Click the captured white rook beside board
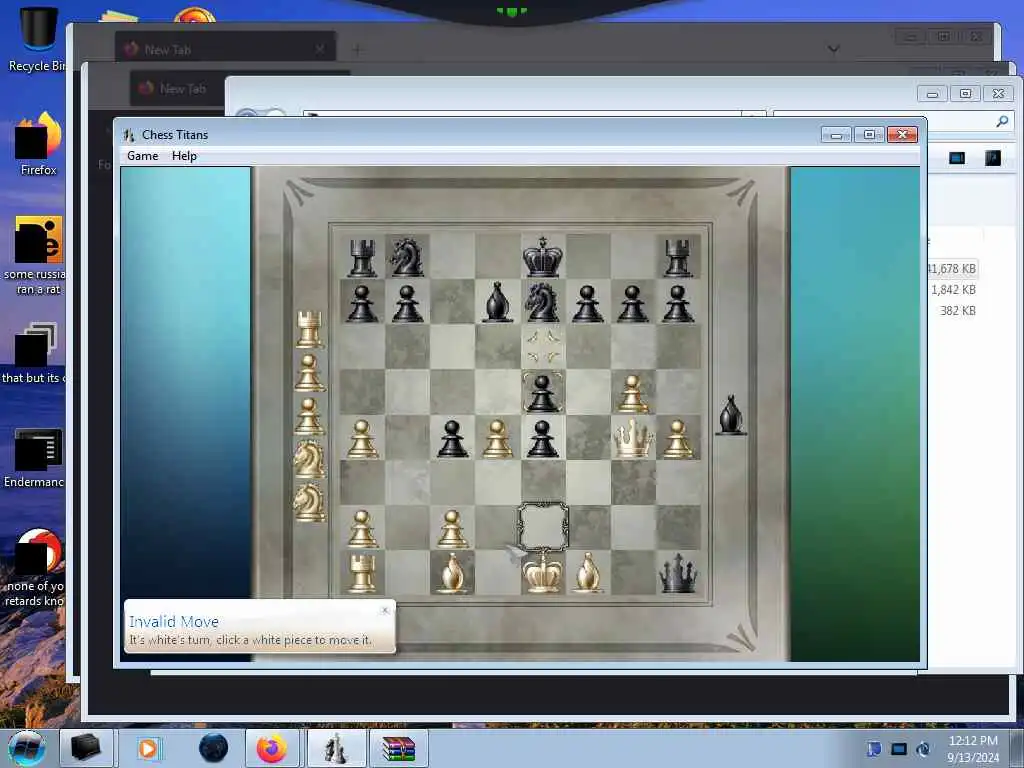 pos(309,329)
